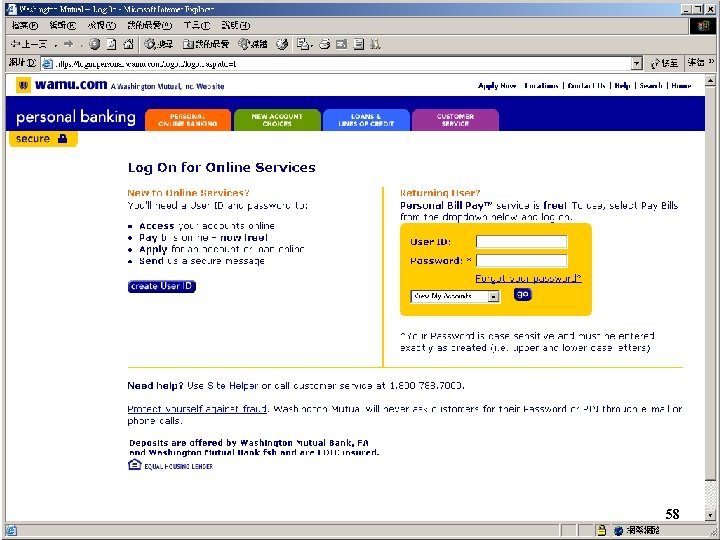Screen dimensions: 720x540
Task: Click the blue go button
Action: point(523,294)
